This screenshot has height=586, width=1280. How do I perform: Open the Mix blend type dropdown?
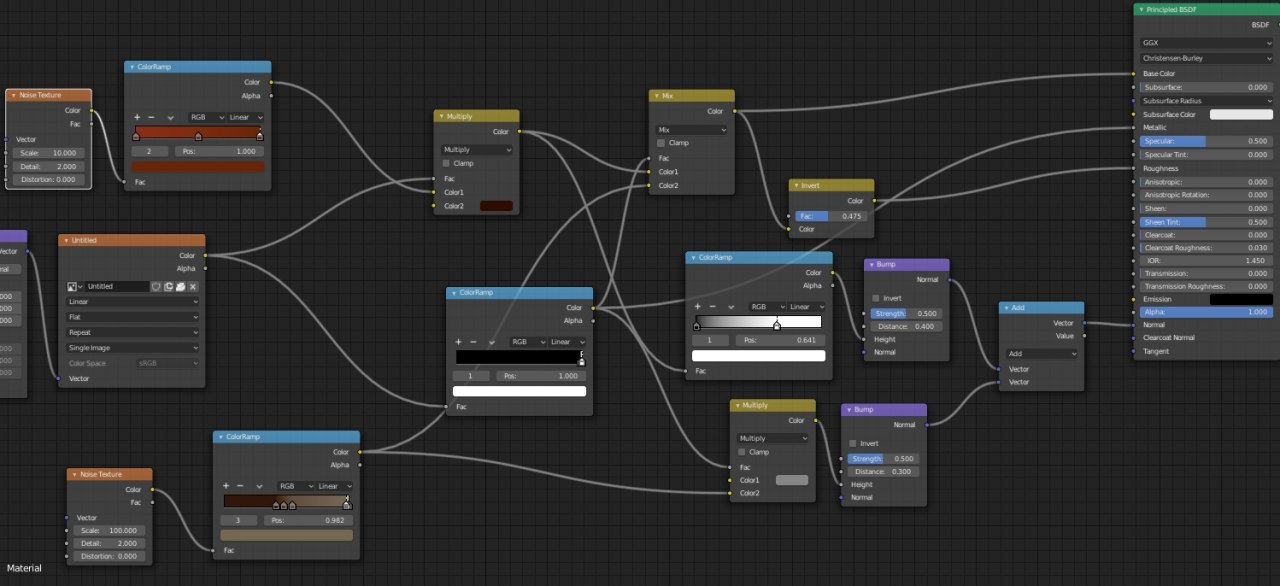[692, 130]
